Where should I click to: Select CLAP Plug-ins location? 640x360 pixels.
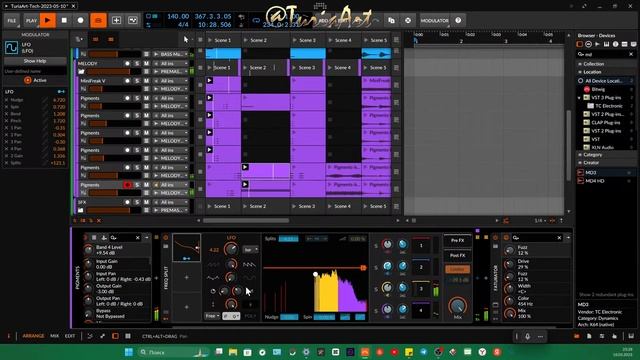pos(606,123)
